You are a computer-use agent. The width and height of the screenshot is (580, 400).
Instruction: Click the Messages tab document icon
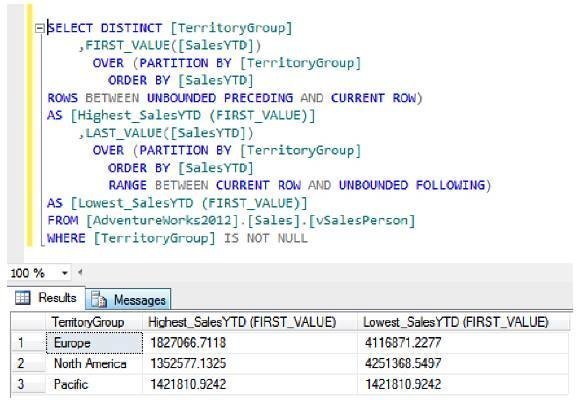pyautogui.click(x=99, y=300)
